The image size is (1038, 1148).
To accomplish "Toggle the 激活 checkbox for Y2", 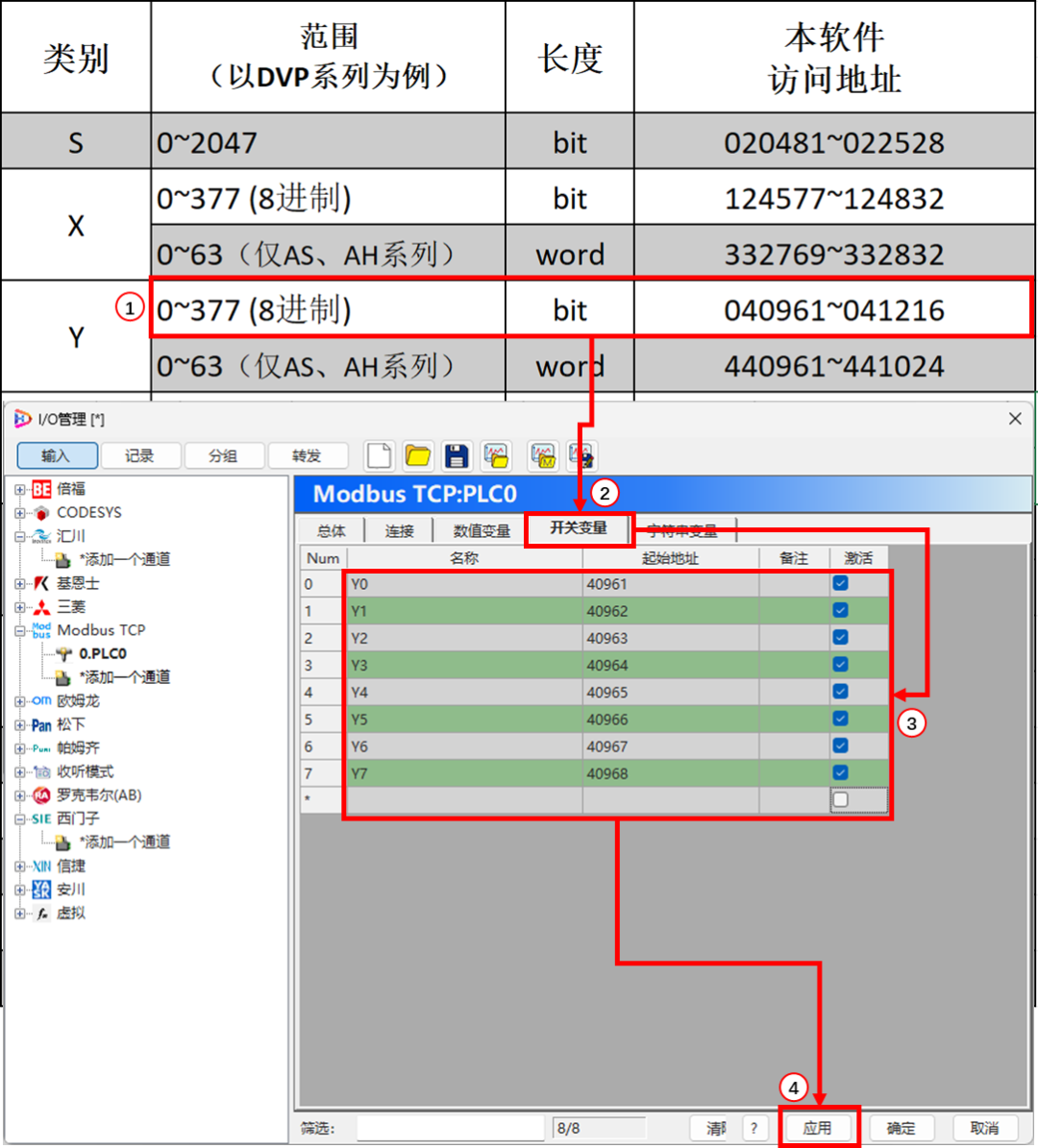I will [840, 638].
